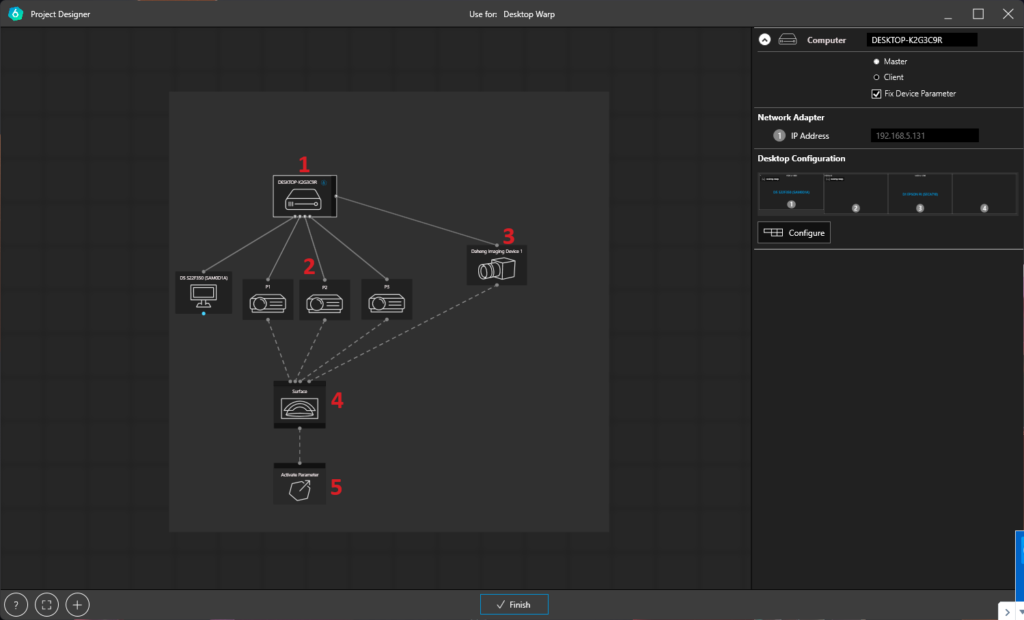The width and height of the screenshot is (1024, 620).
Task: Select the P3 projector node
Action: coord(386,301)
